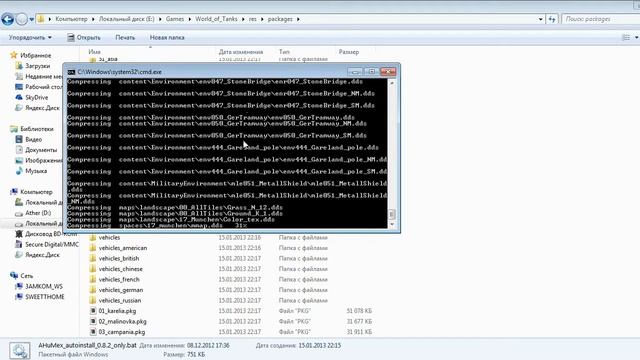
Task: Open Рабочий стол in the sidebar
Action: [43, 87]
